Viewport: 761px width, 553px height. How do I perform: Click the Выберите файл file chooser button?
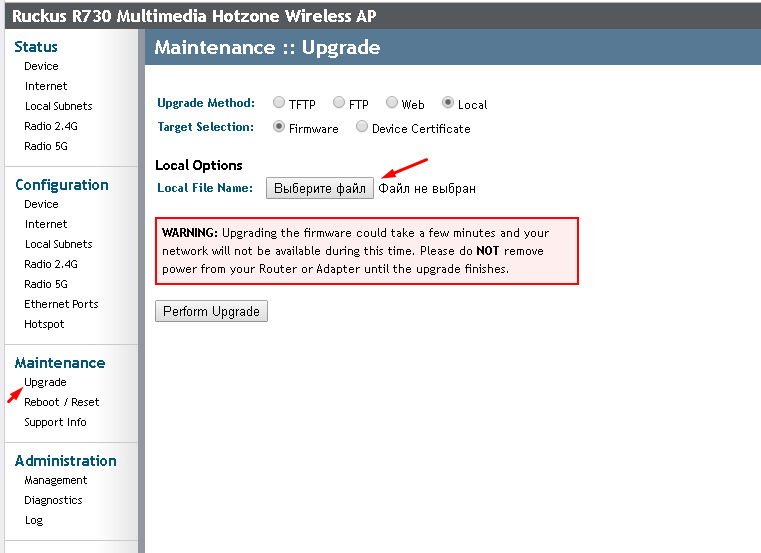coord(320,188)
